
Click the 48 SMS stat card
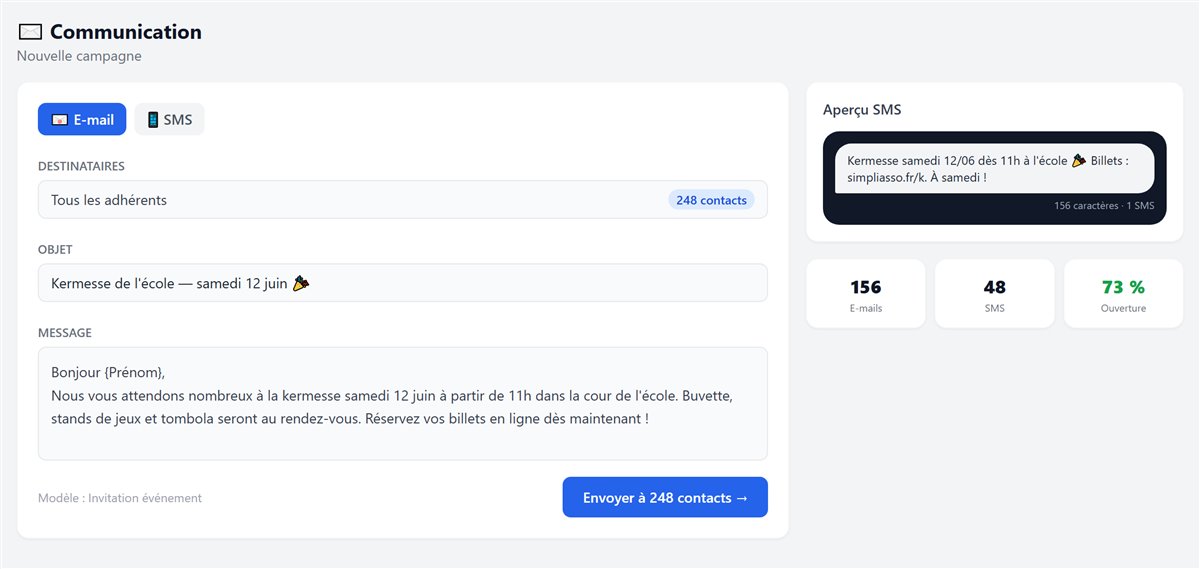(x=995, y=294)
